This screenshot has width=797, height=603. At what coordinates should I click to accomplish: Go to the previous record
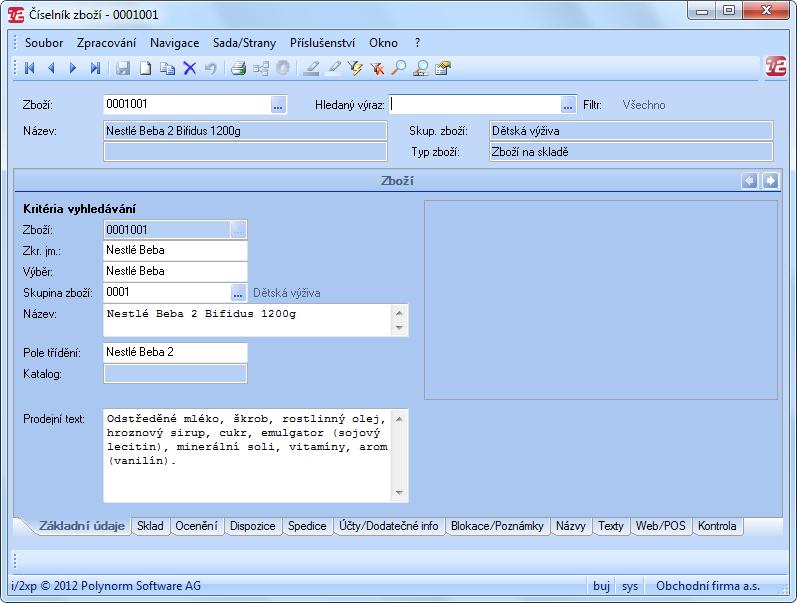click(51, 68)
